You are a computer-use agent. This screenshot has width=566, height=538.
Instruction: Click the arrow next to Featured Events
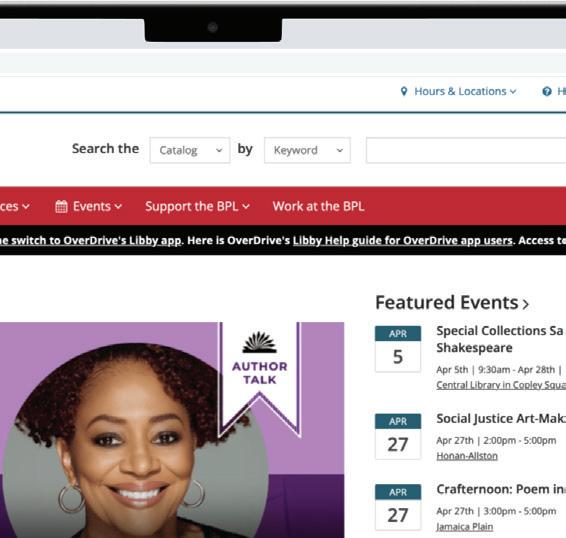[526, 304]
